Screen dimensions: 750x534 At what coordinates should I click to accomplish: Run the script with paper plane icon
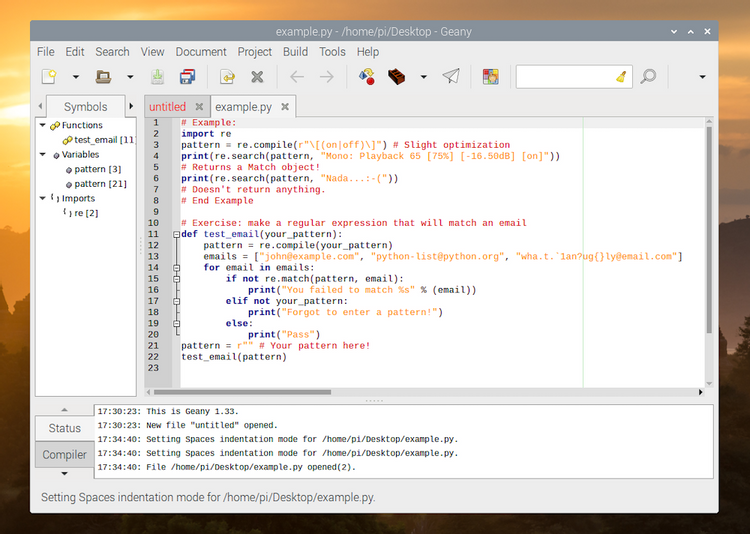pos(451,76)
